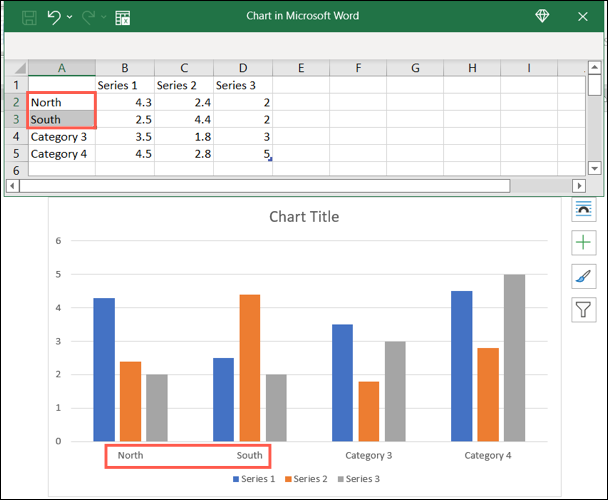Select the blue Category 3 Series 1 bar
This screenshot has height=500, width=608.
coord(342,383)
